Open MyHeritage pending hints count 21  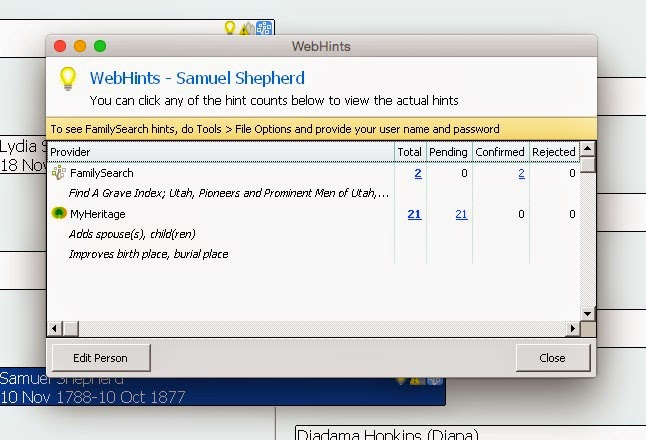pos(461,214)
